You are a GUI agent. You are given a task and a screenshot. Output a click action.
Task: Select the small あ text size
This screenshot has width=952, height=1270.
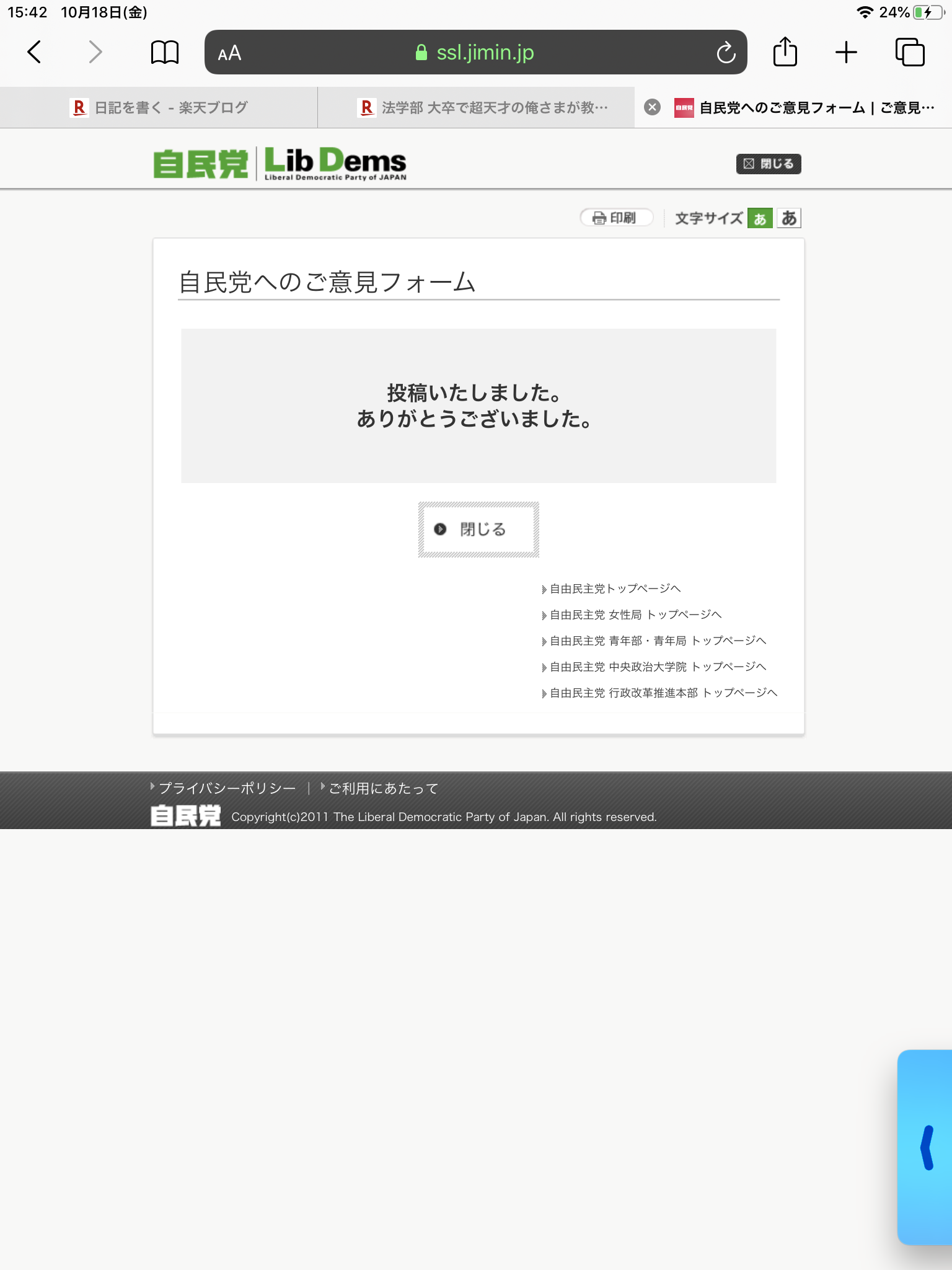(x=760, y=218)
